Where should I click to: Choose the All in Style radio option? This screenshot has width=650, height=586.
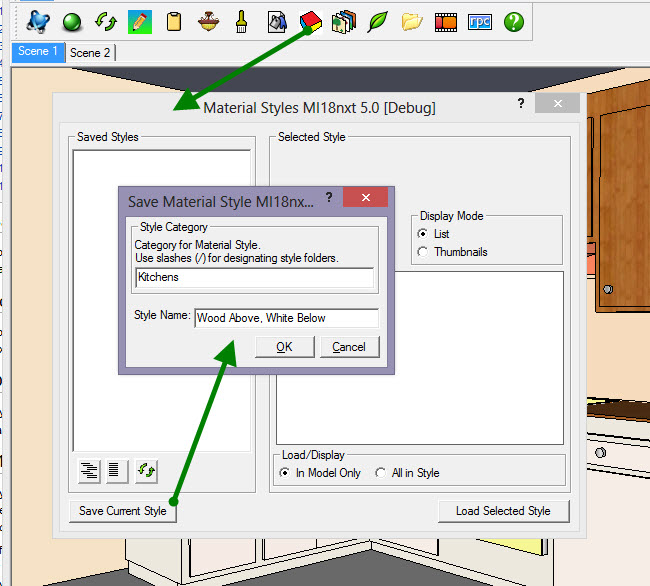381,473
